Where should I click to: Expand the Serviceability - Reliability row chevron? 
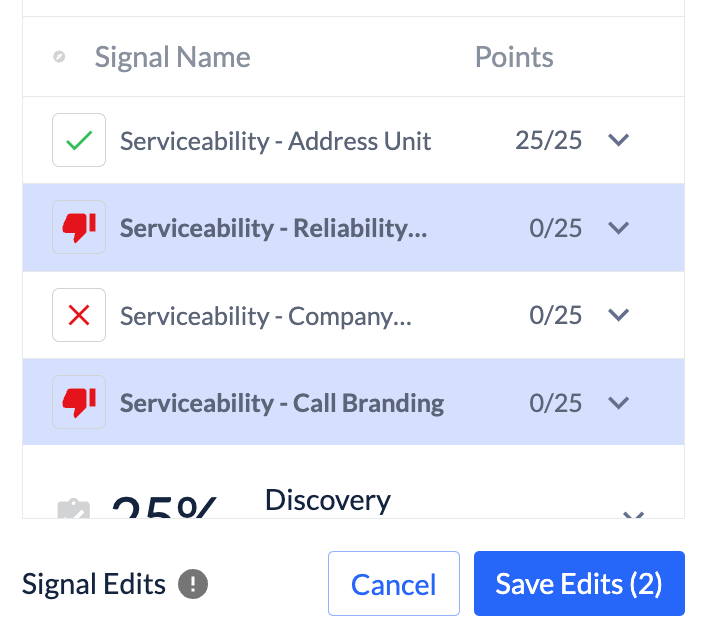[x=619, y=228]
